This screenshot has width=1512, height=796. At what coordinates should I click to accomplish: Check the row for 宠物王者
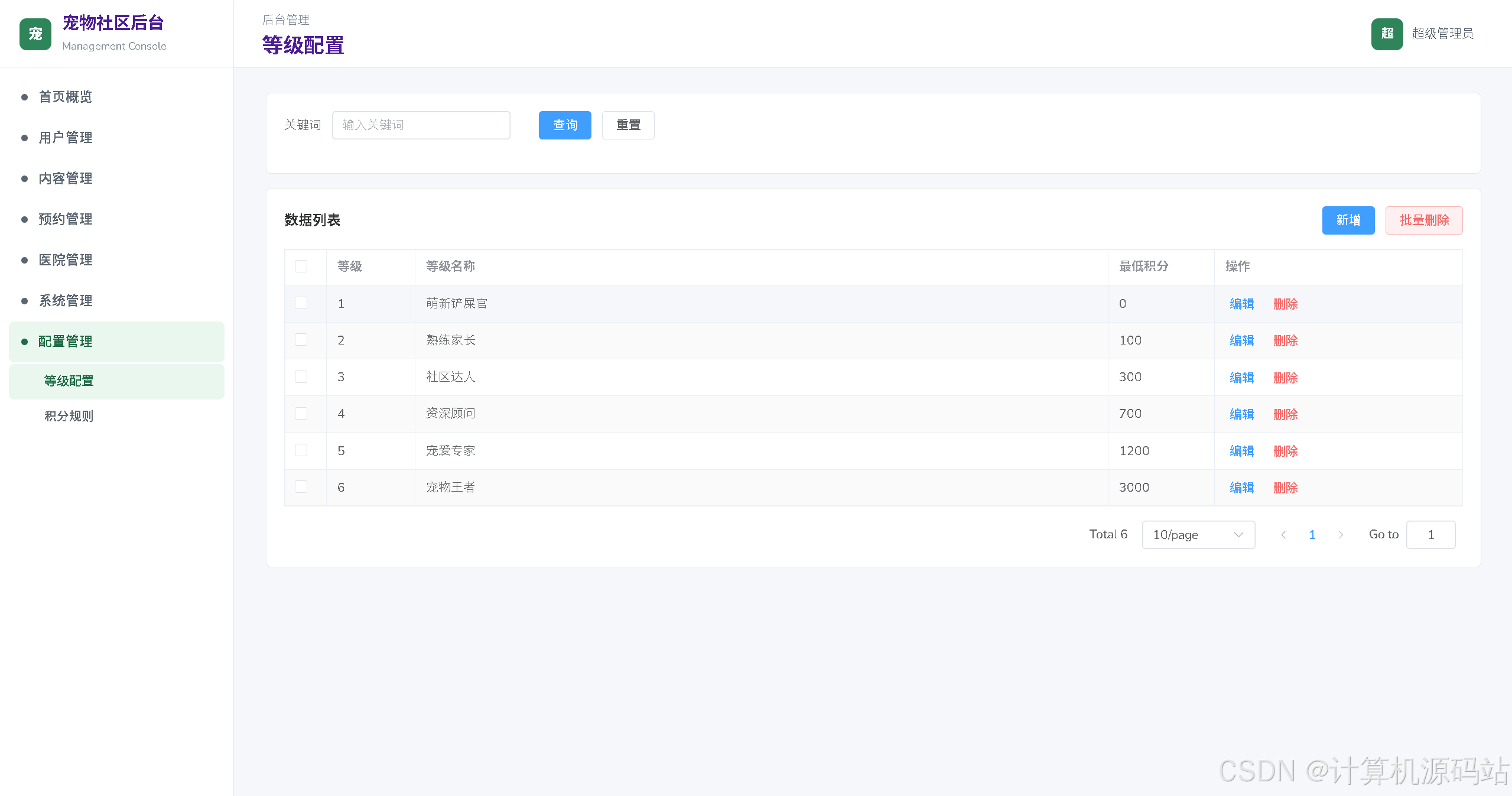(301, 487)
